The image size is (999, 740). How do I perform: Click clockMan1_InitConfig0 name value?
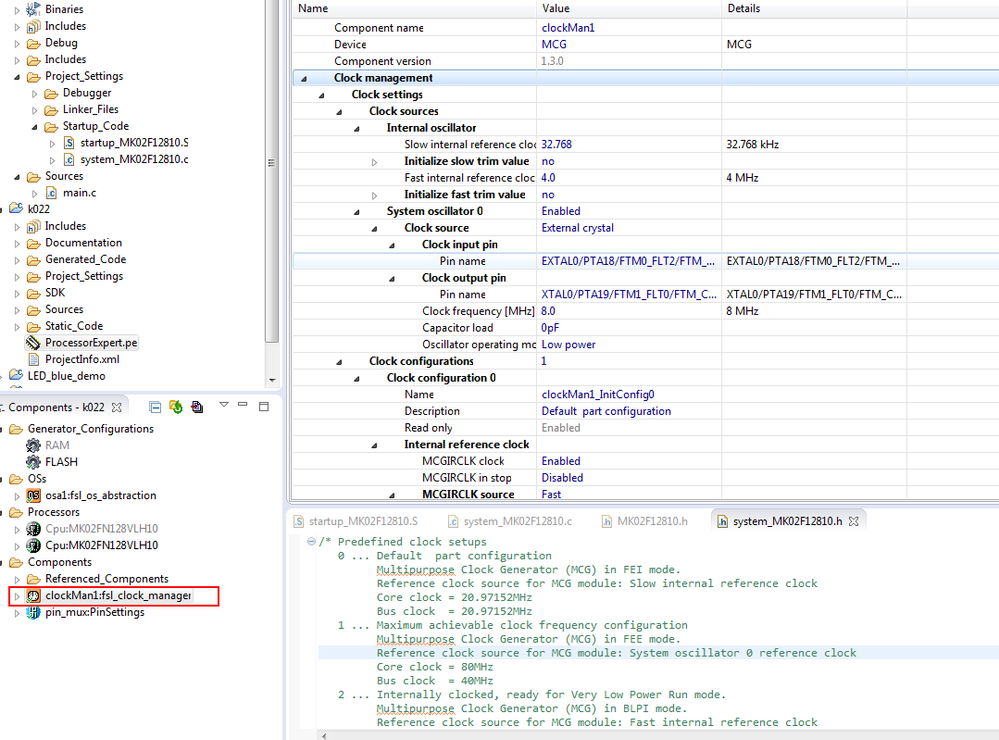tap(598, 395)
